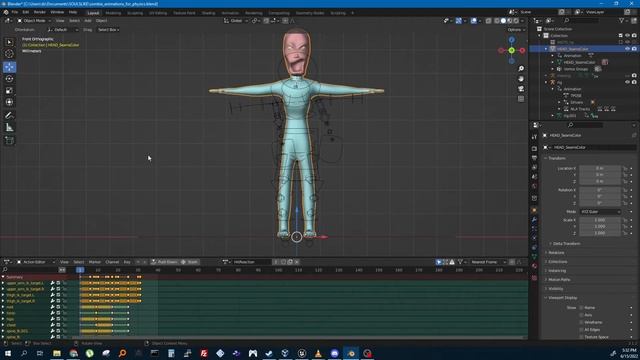Enable rendered viewport shading mode
The height and width of the screenshot is (360, 640).
tap(516, 21)
